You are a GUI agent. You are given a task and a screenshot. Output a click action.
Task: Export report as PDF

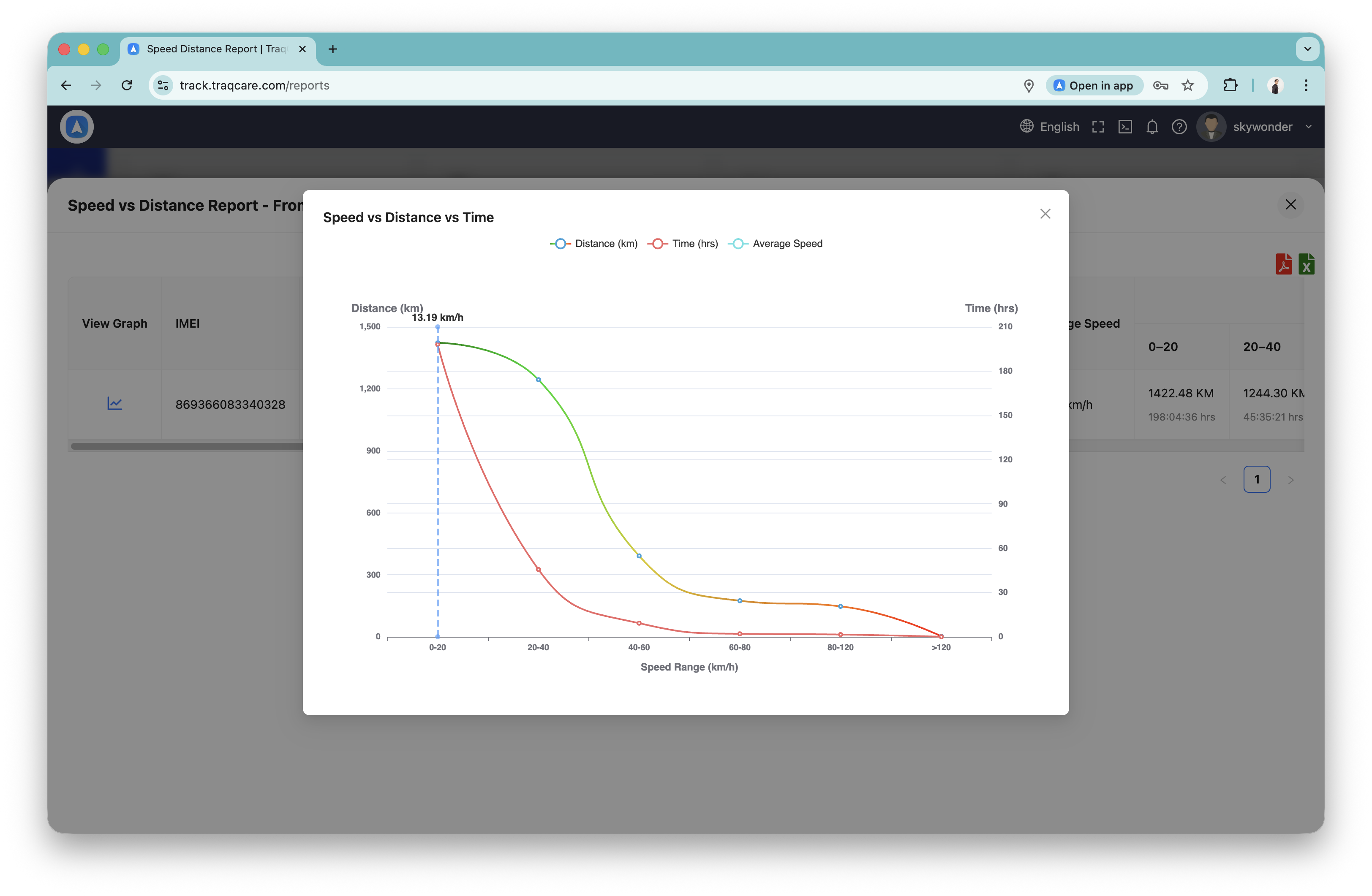pyautogui.click(x=1283, y=264)
